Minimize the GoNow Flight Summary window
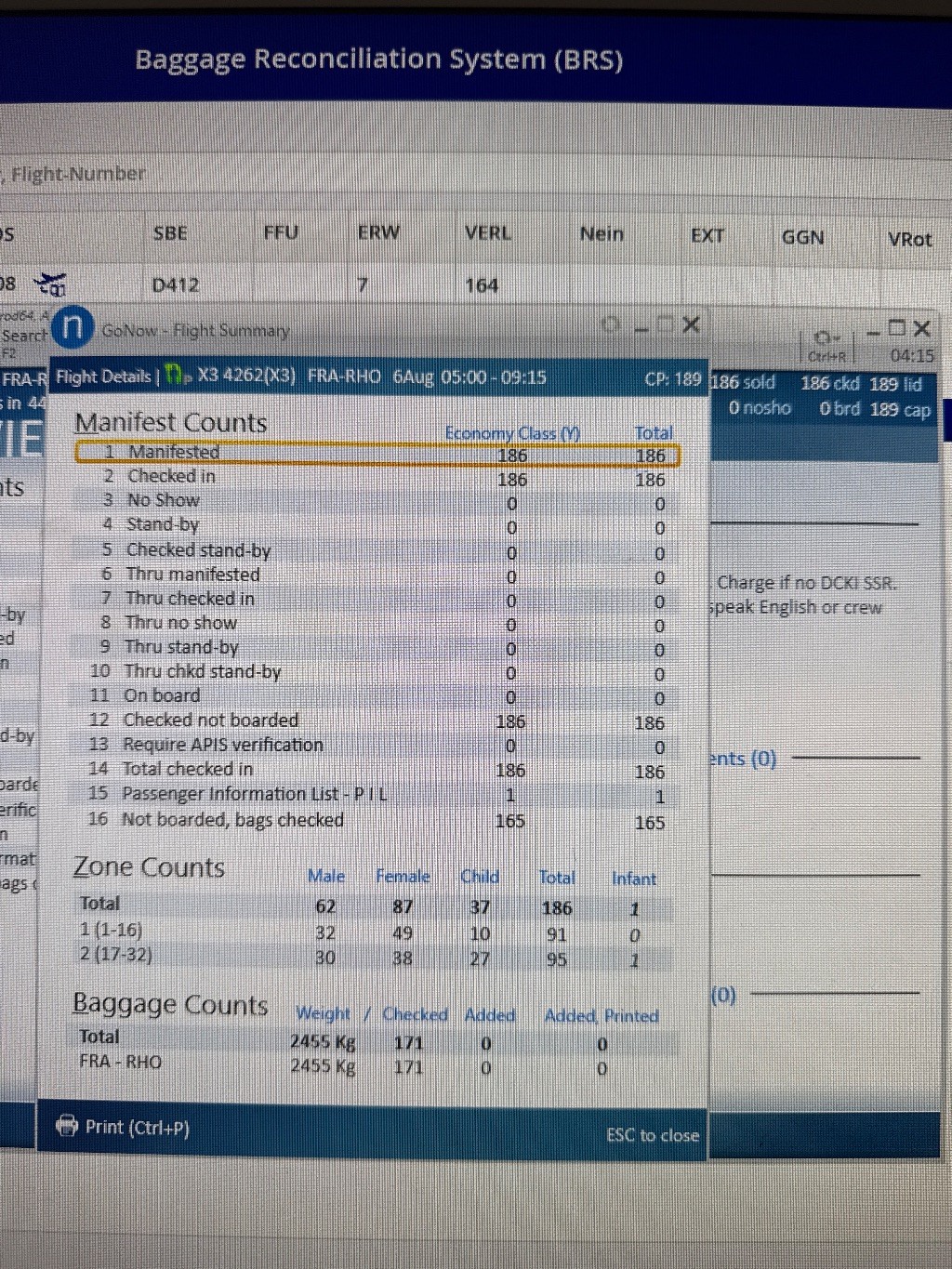The width and height of the screenshot is (952, 1269). tap(640, 326)
